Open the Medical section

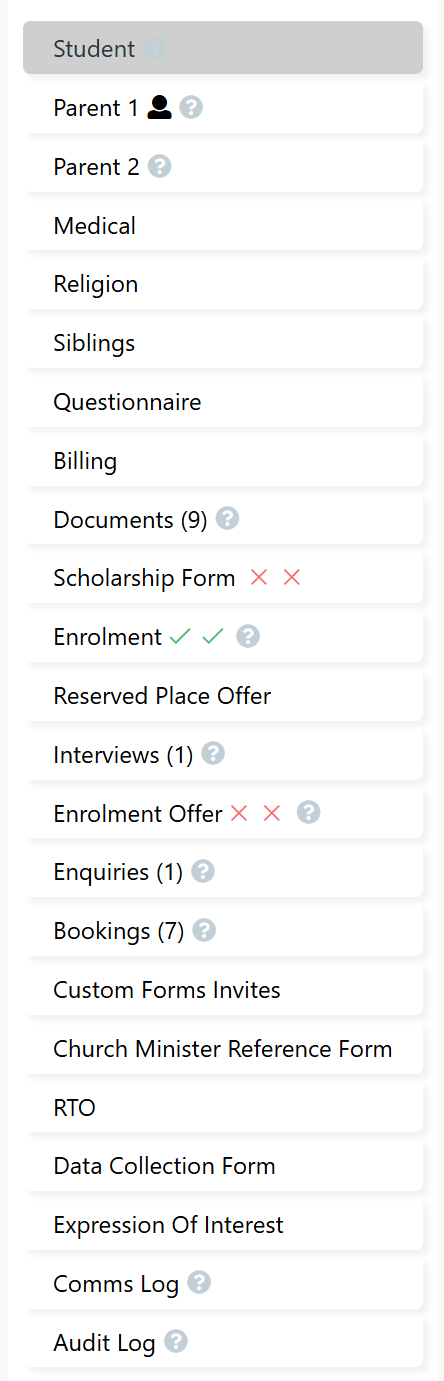[225, 226]
